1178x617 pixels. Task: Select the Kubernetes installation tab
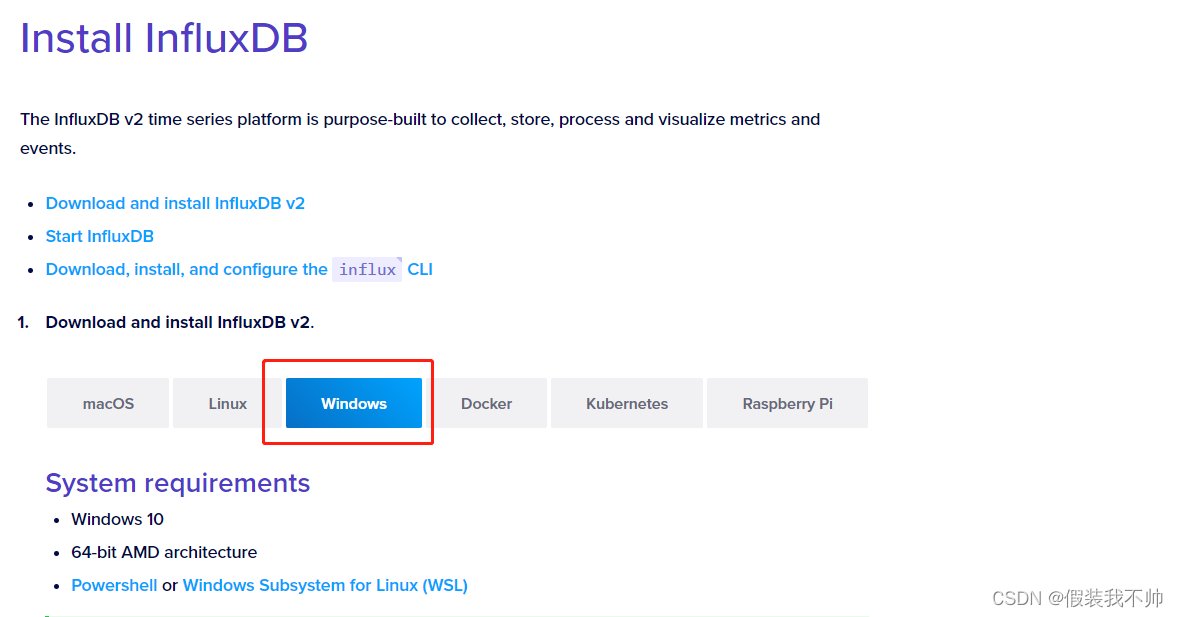(626, 403)
